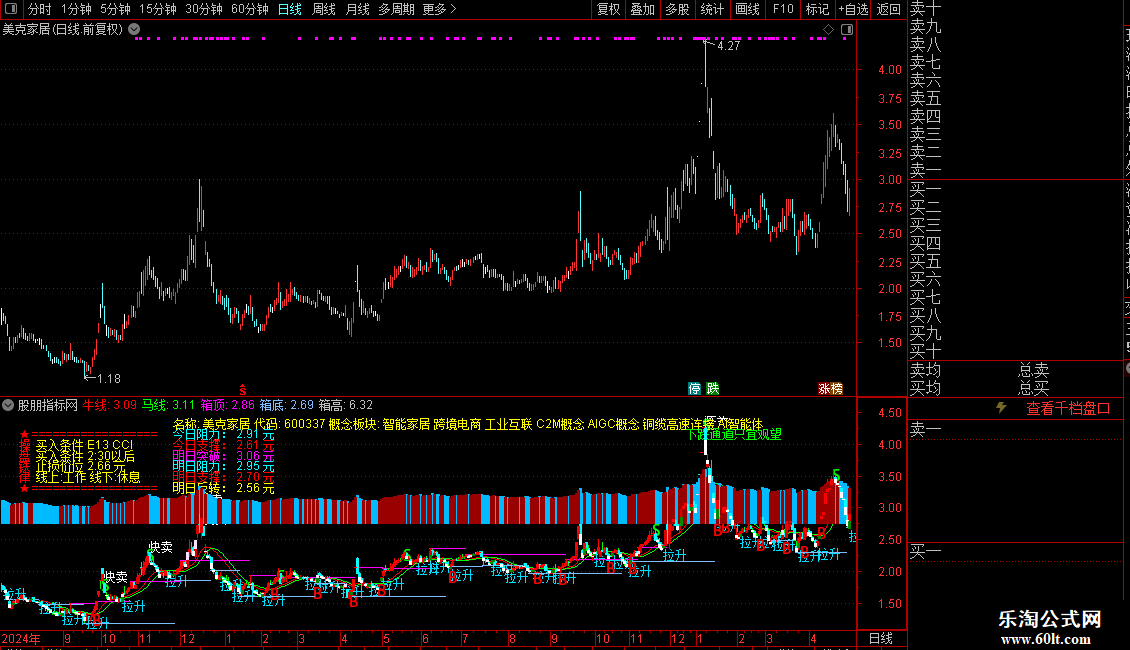The image size is (1130, 650).
Task: Click the 卖均 label
Action: pos(925,370)
